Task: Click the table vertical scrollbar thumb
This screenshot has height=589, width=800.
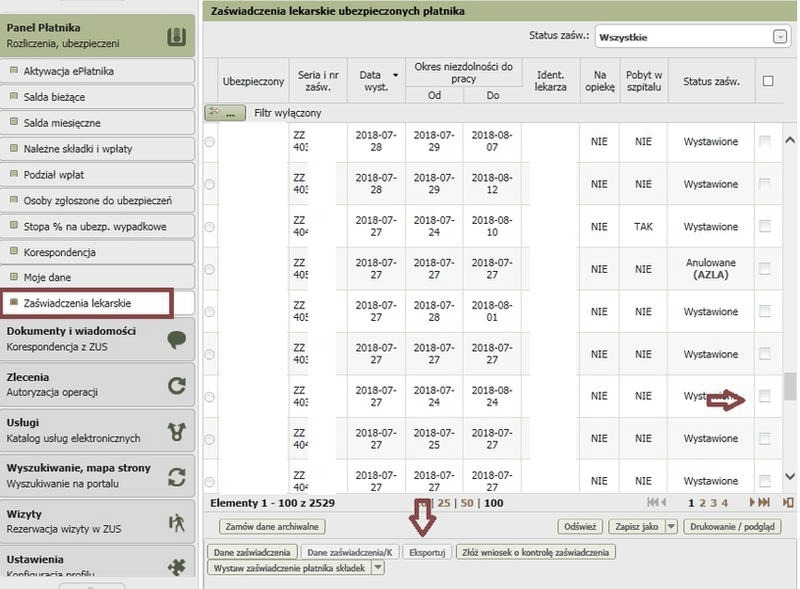Action: 790,387
